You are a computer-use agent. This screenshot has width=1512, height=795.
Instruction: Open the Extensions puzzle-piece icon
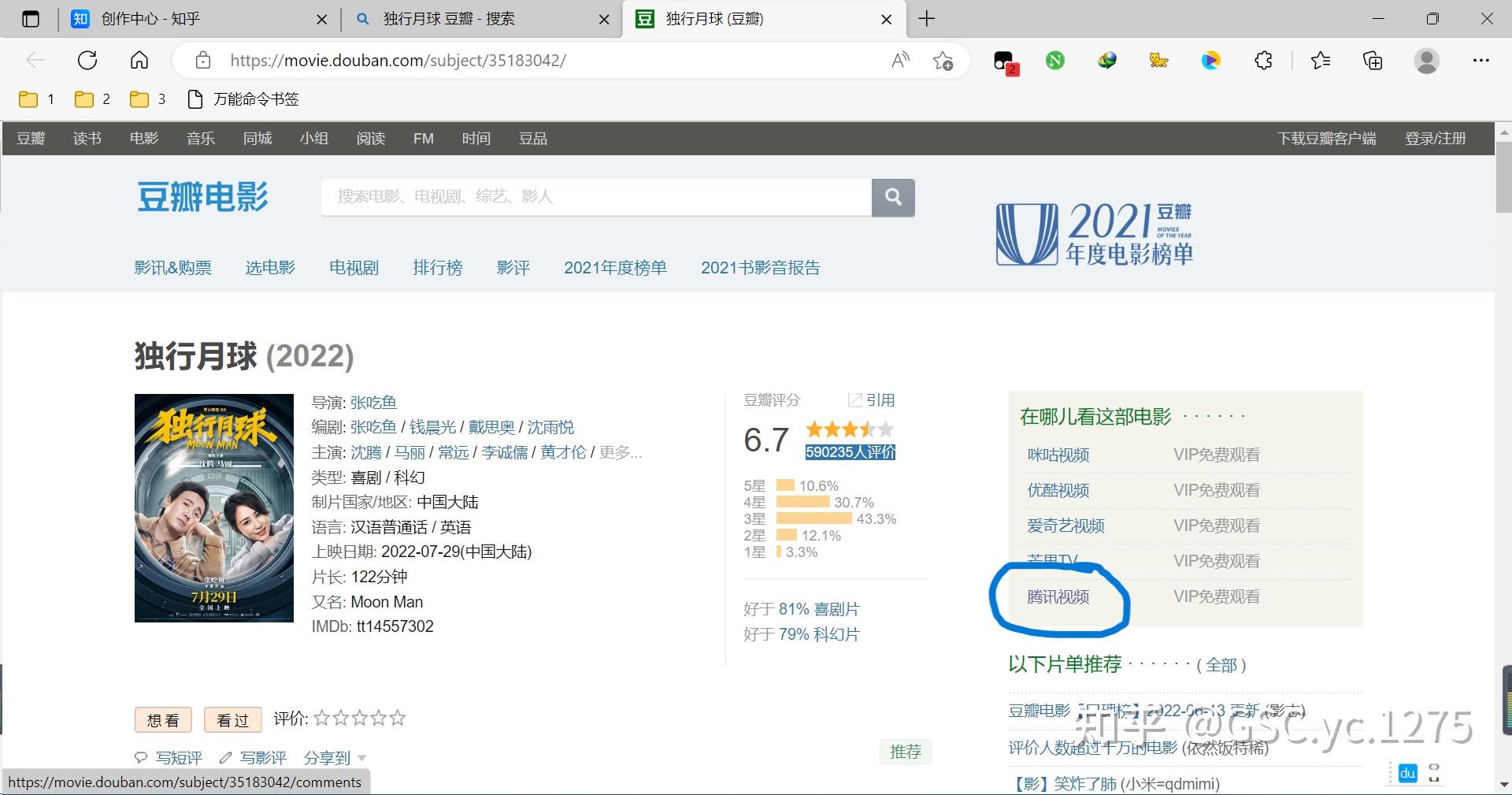click(x=1262, y=60)
